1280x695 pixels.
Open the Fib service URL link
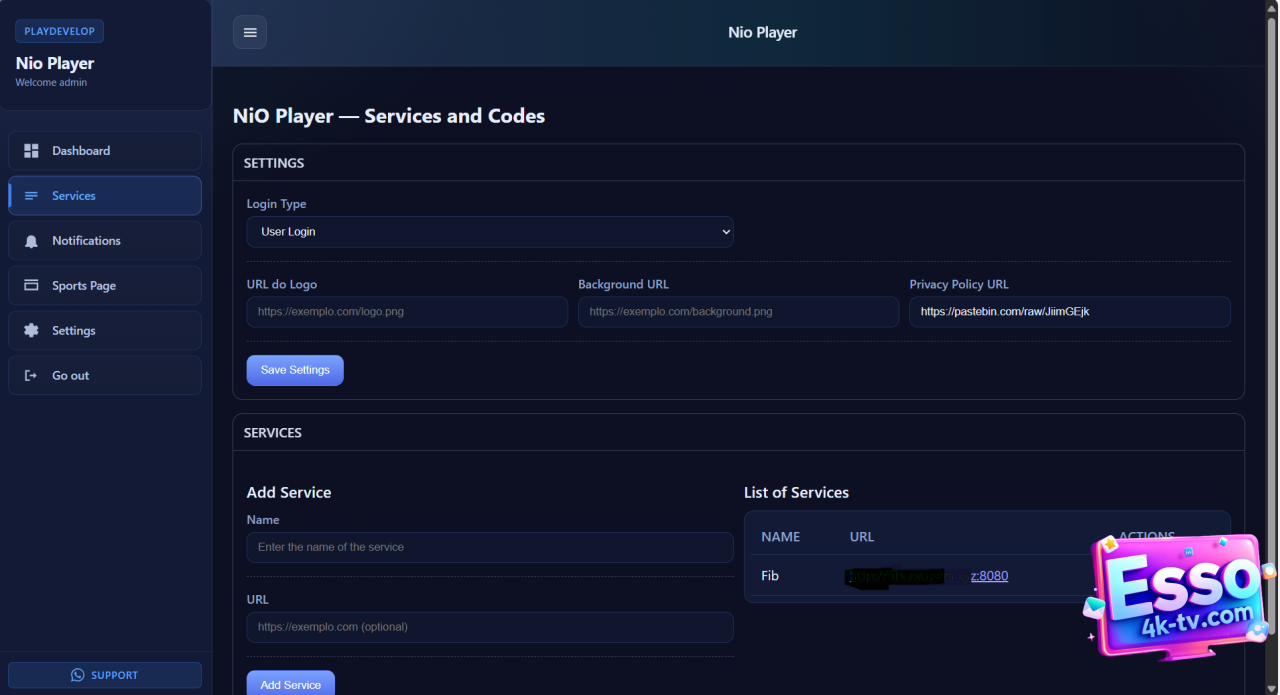click(988, 576)
